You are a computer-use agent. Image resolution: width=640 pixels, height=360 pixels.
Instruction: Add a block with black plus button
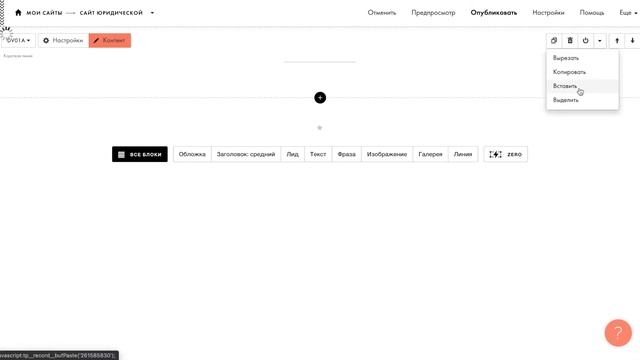click(x=320, y=98)
